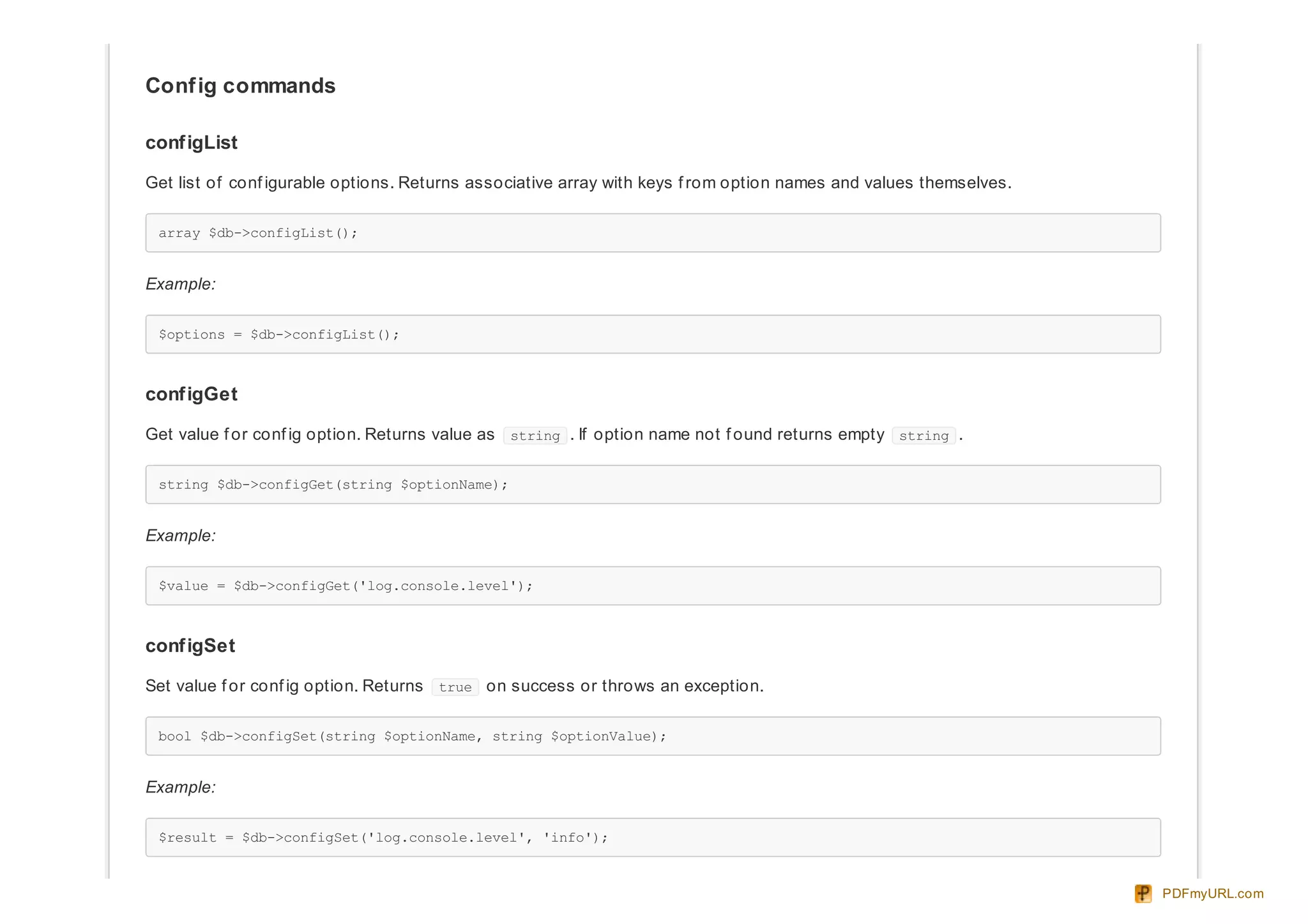Click the "$value = $db->configGet" example code
The height and width of the screenshot is (924, 1308).
346,586
